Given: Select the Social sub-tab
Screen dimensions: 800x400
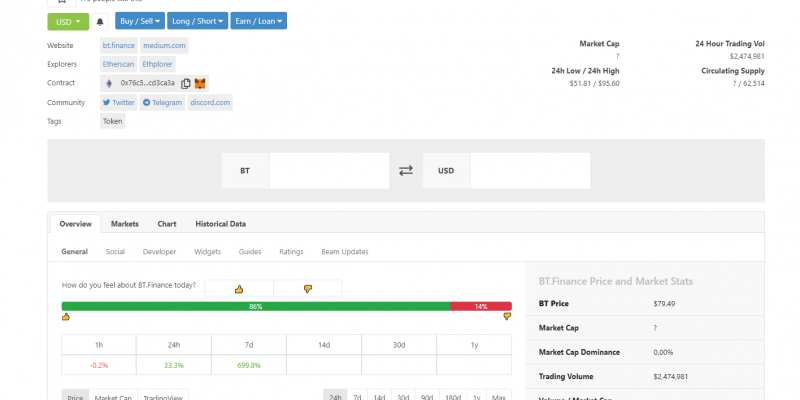Looking at the screenshot, I should point(115,252).
